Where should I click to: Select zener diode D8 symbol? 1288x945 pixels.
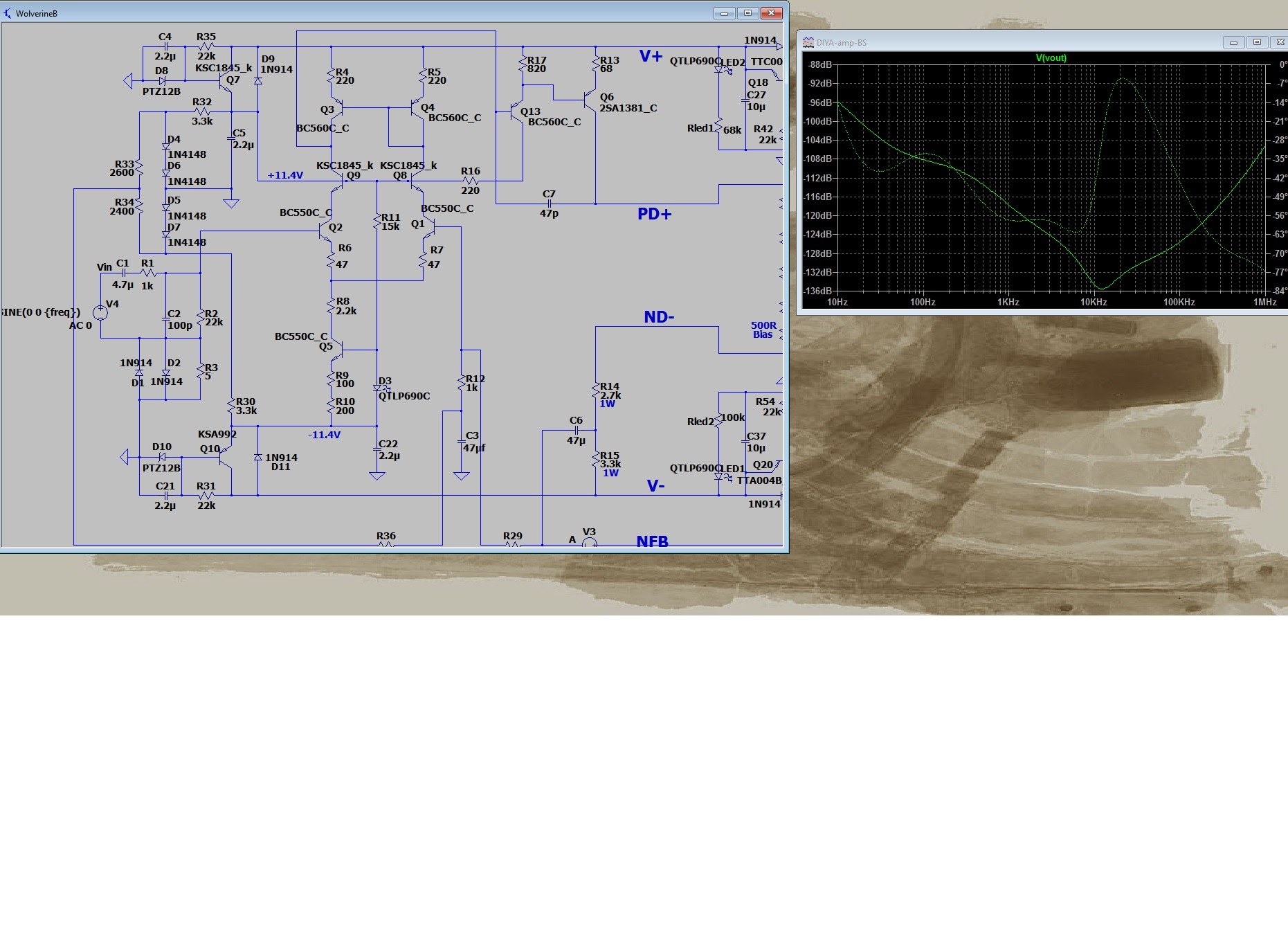[x=162, y=81]
